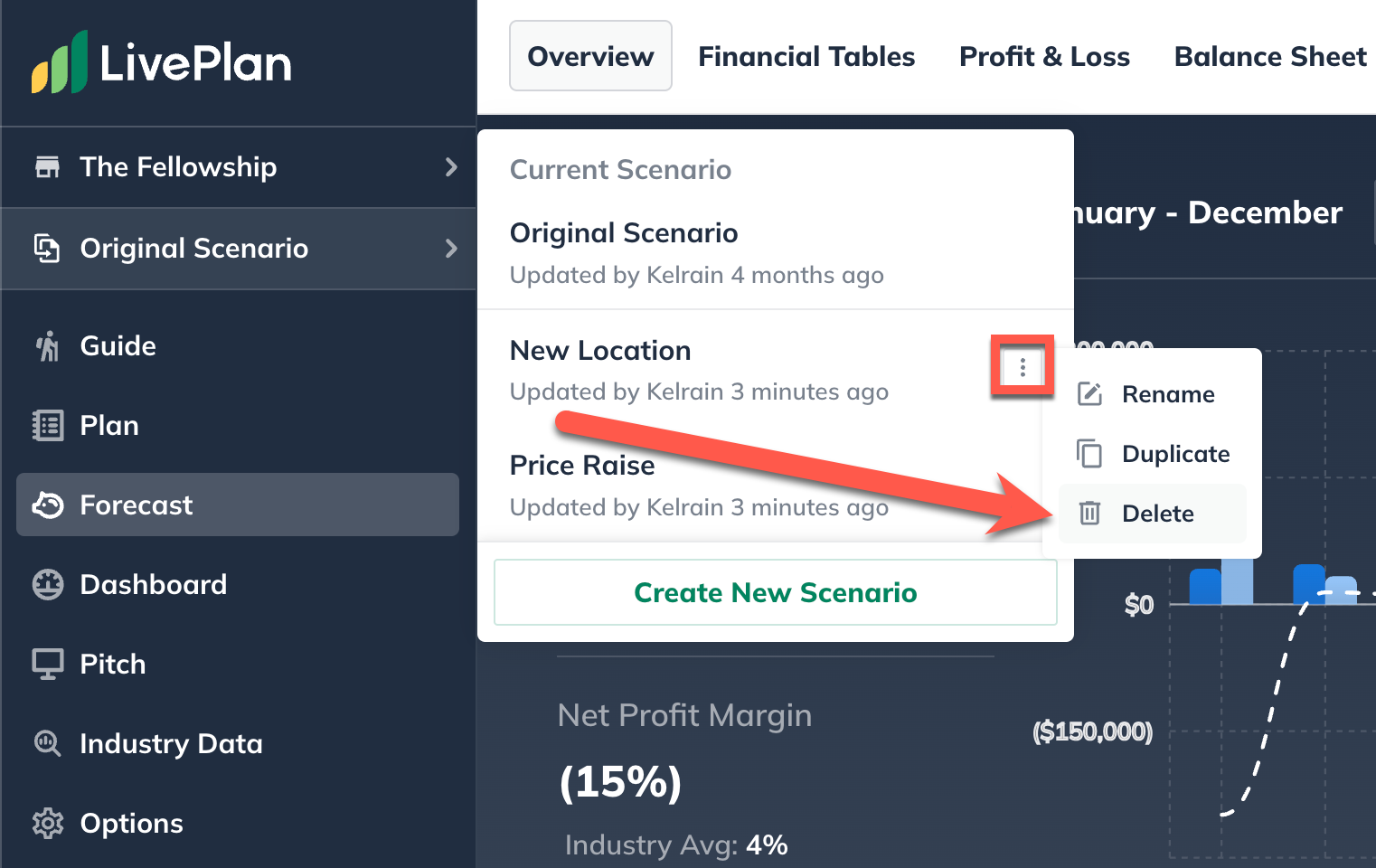Switch to the Financial Tables tab
Image resolution: width=1376 pixels, height=868 pixels.
pos(806,57)
